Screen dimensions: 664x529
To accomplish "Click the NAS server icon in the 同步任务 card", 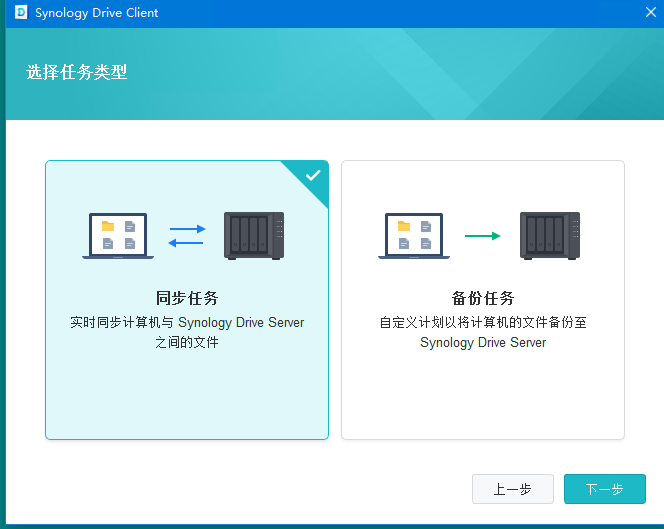I will [254, 236].
